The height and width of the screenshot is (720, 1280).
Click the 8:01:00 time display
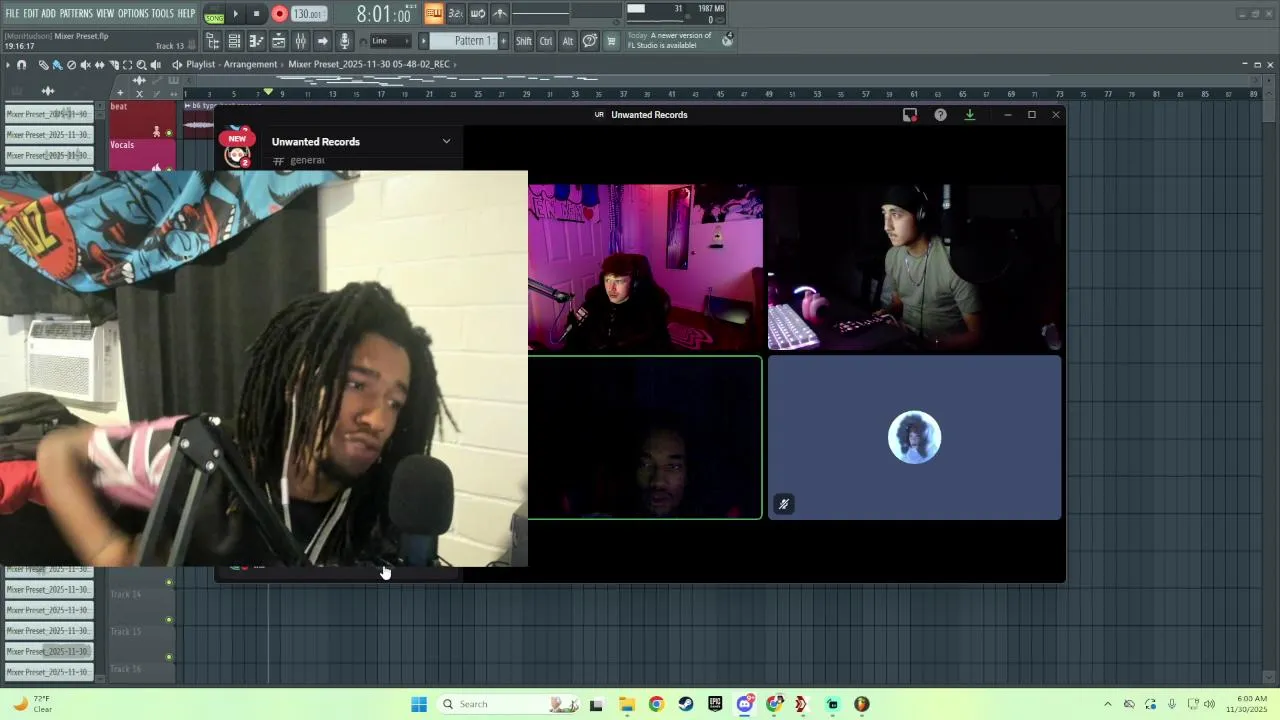(384, 15)
